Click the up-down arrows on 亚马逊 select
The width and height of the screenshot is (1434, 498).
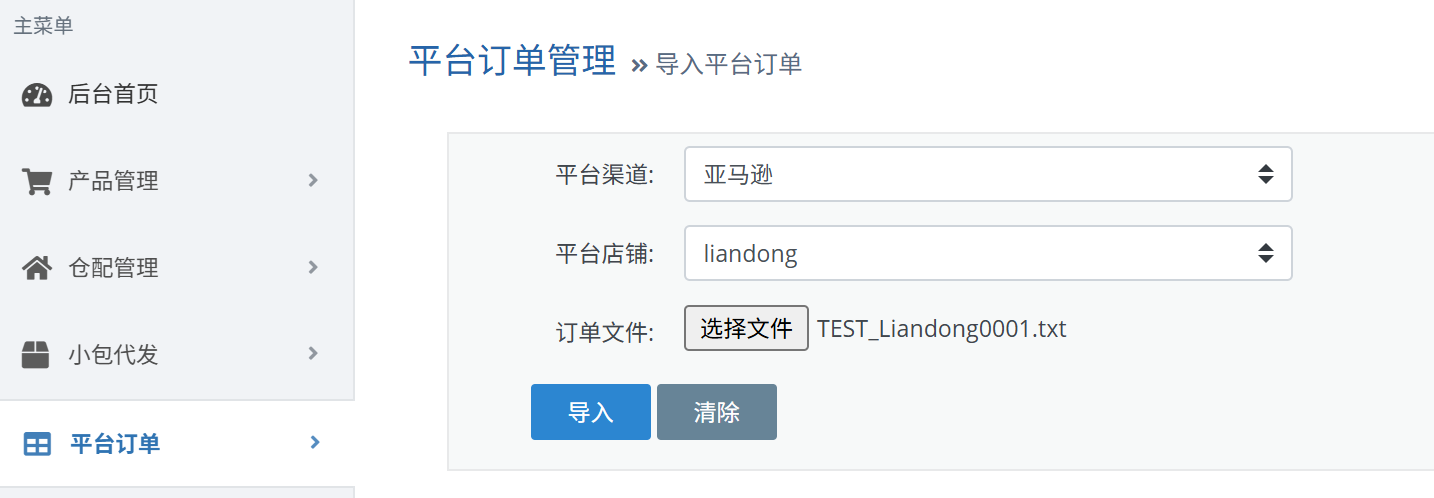click(x=1265, y=174)
